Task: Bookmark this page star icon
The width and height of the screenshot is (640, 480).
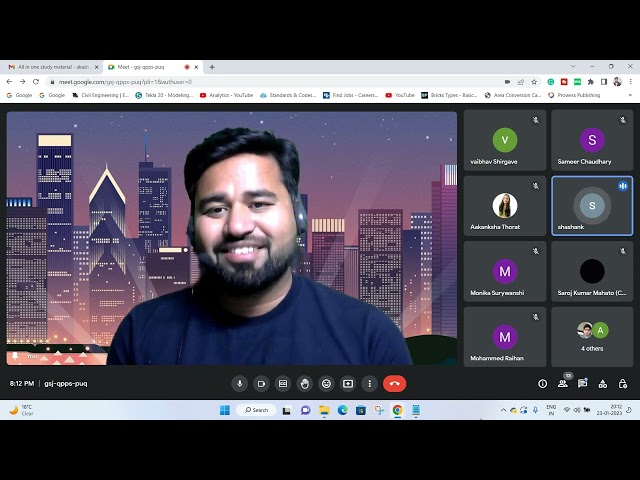Action: 534,82
